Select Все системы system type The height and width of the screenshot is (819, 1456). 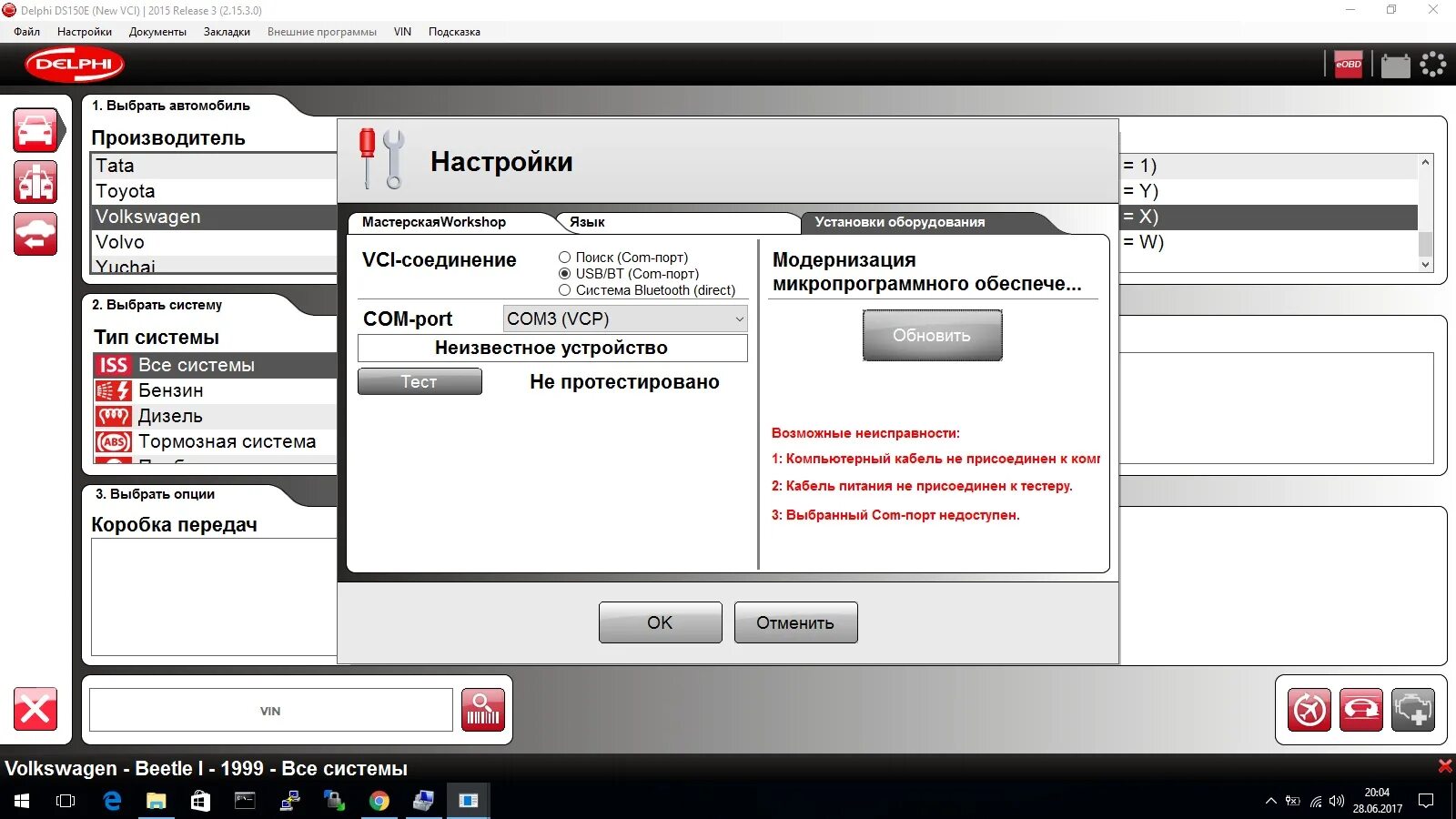(215, 365)
